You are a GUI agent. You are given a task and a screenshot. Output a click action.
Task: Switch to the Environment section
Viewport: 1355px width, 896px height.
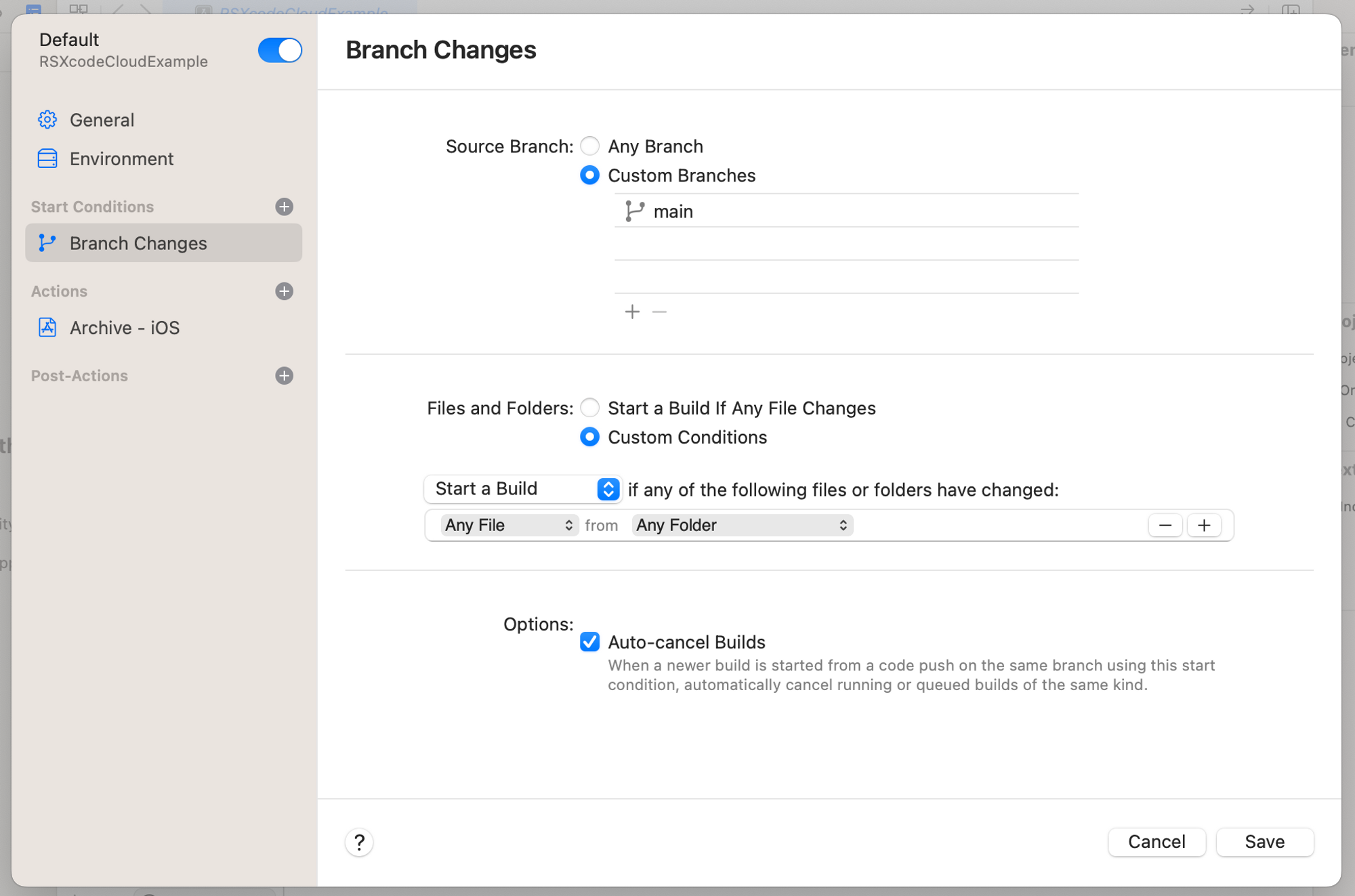121,158
